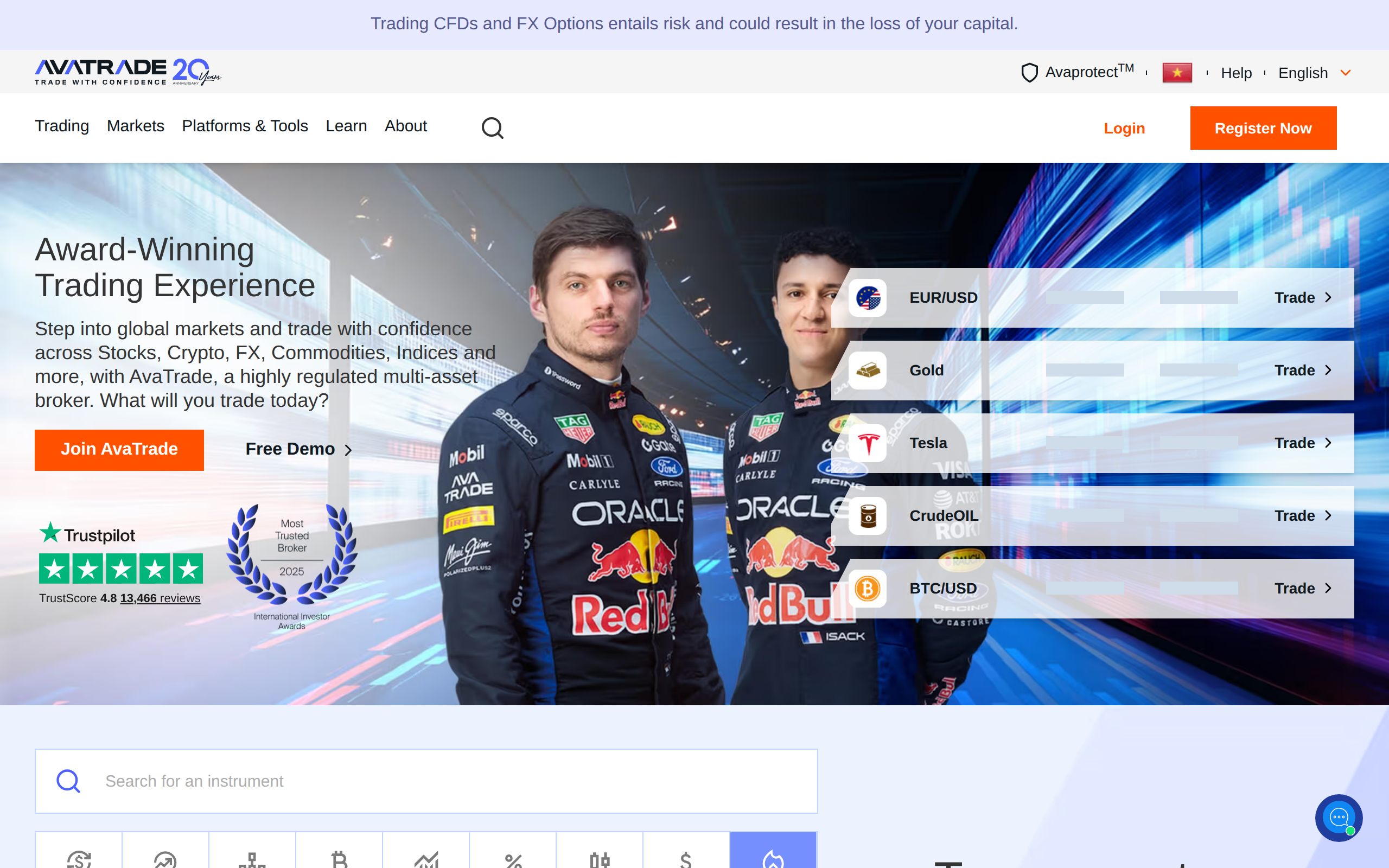
Task: Open the Platforms & Tools menu
Action: (245, 126)
